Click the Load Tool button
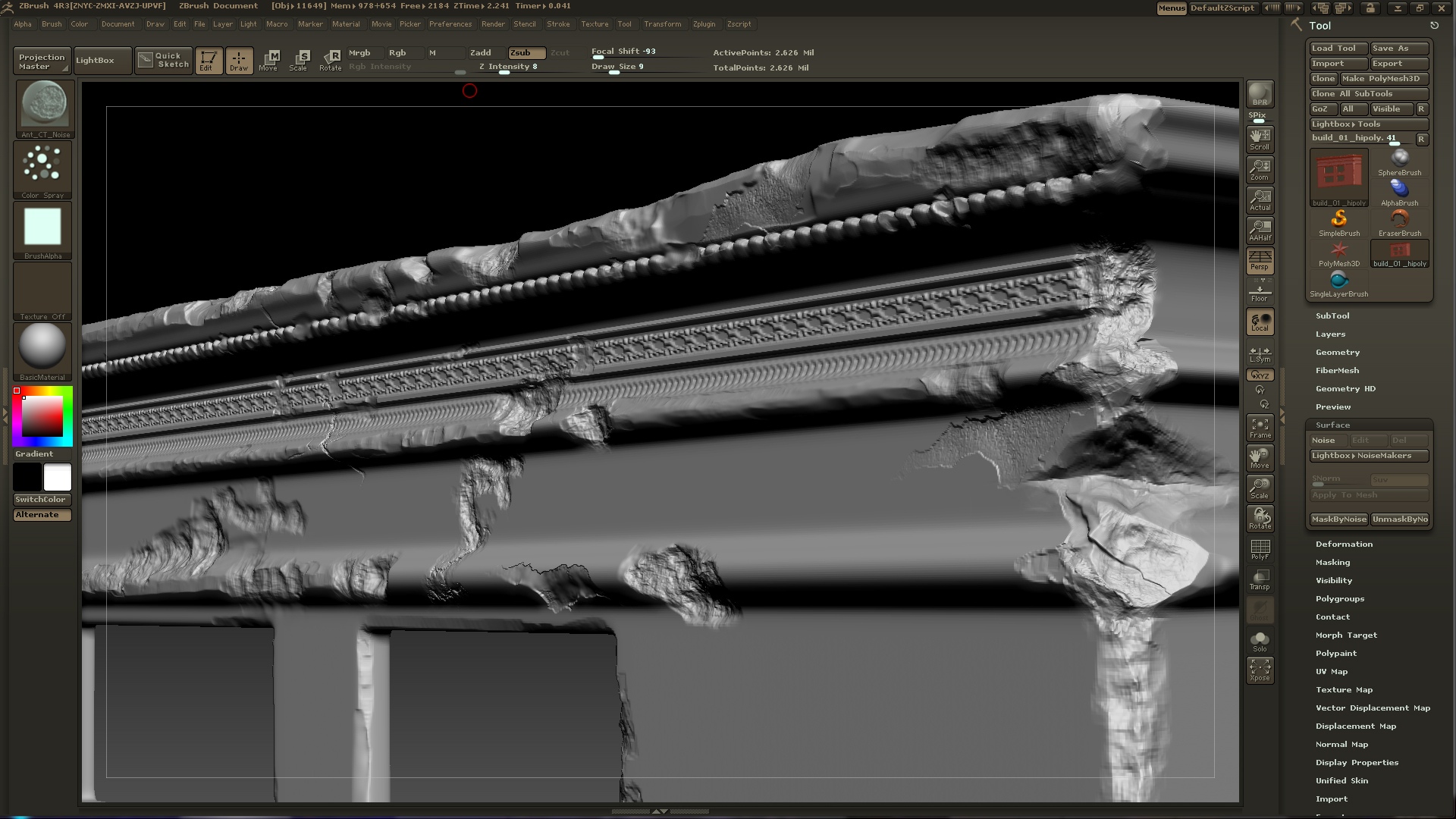The width and height of the screenshot is (1456, 819). coord(1338,48)
